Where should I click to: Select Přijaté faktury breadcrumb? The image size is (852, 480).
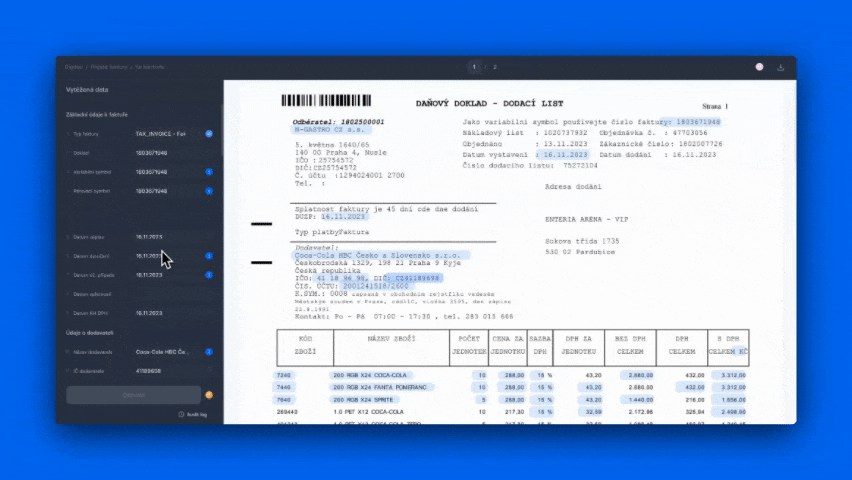point(109,67)
